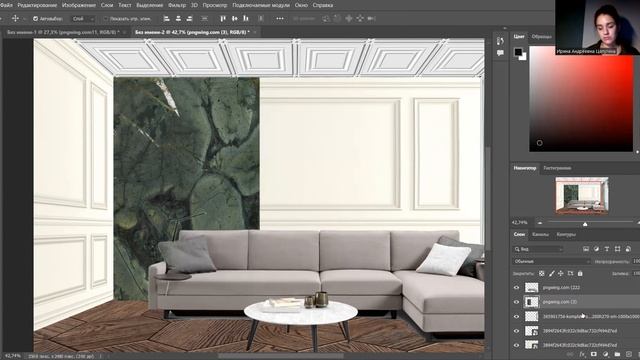640x360 pixels.
Task: Add a layer mask icon
Action: 594,354
